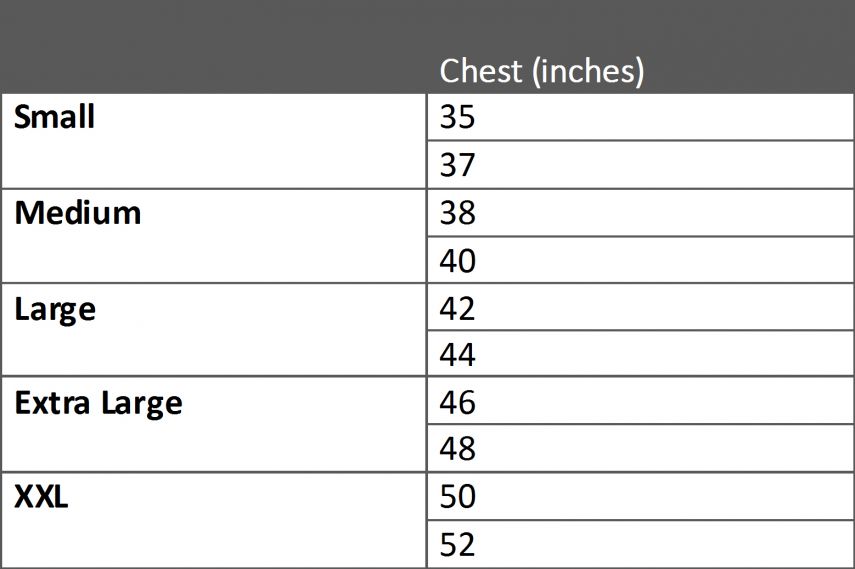Click the Chest (inches) column header
The width and height of the screenshot is (855, 569).
point(541,71)
